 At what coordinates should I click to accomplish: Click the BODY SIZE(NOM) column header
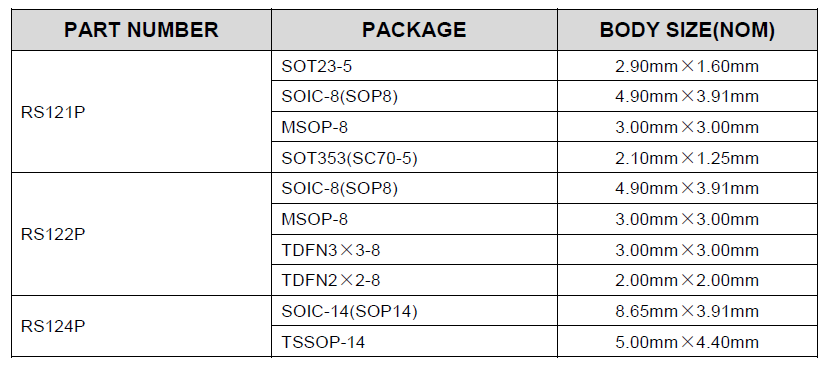click(687, 30)
